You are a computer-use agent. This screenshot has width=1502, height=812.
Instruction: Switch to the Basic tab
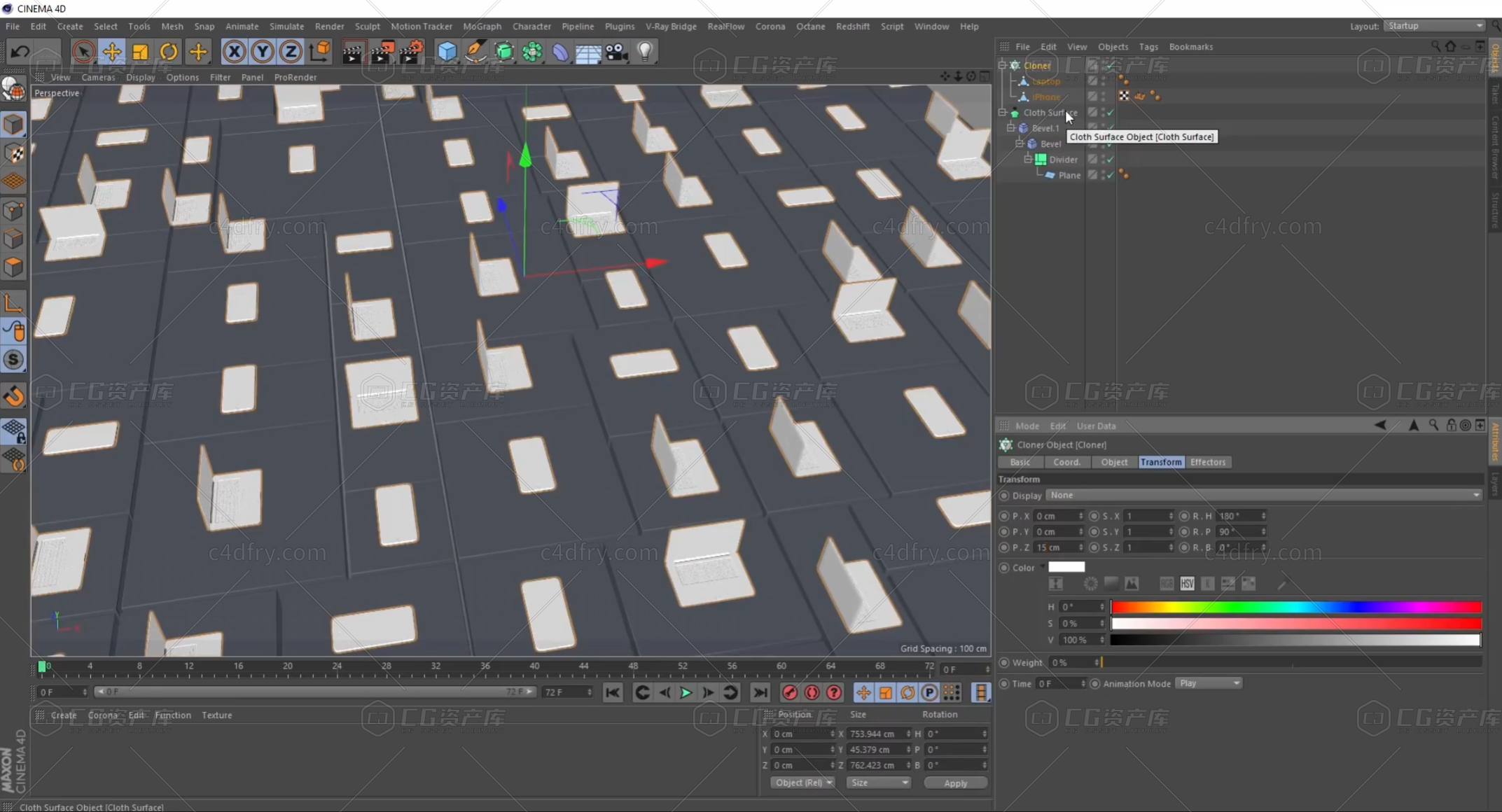tap(1020, 462)
